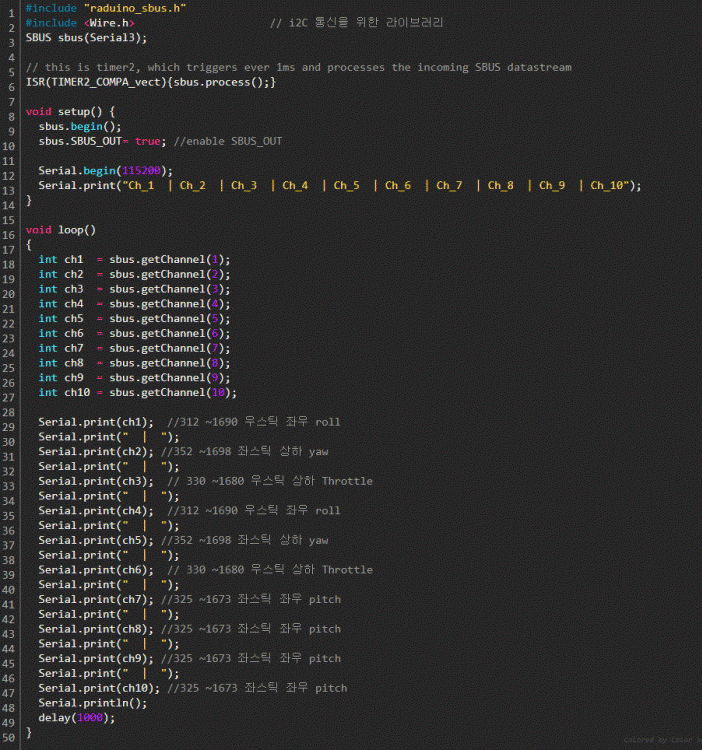Click the sbus.getChannel(5) call
This screenshot has width=702, height=750.
pos(169,318)
